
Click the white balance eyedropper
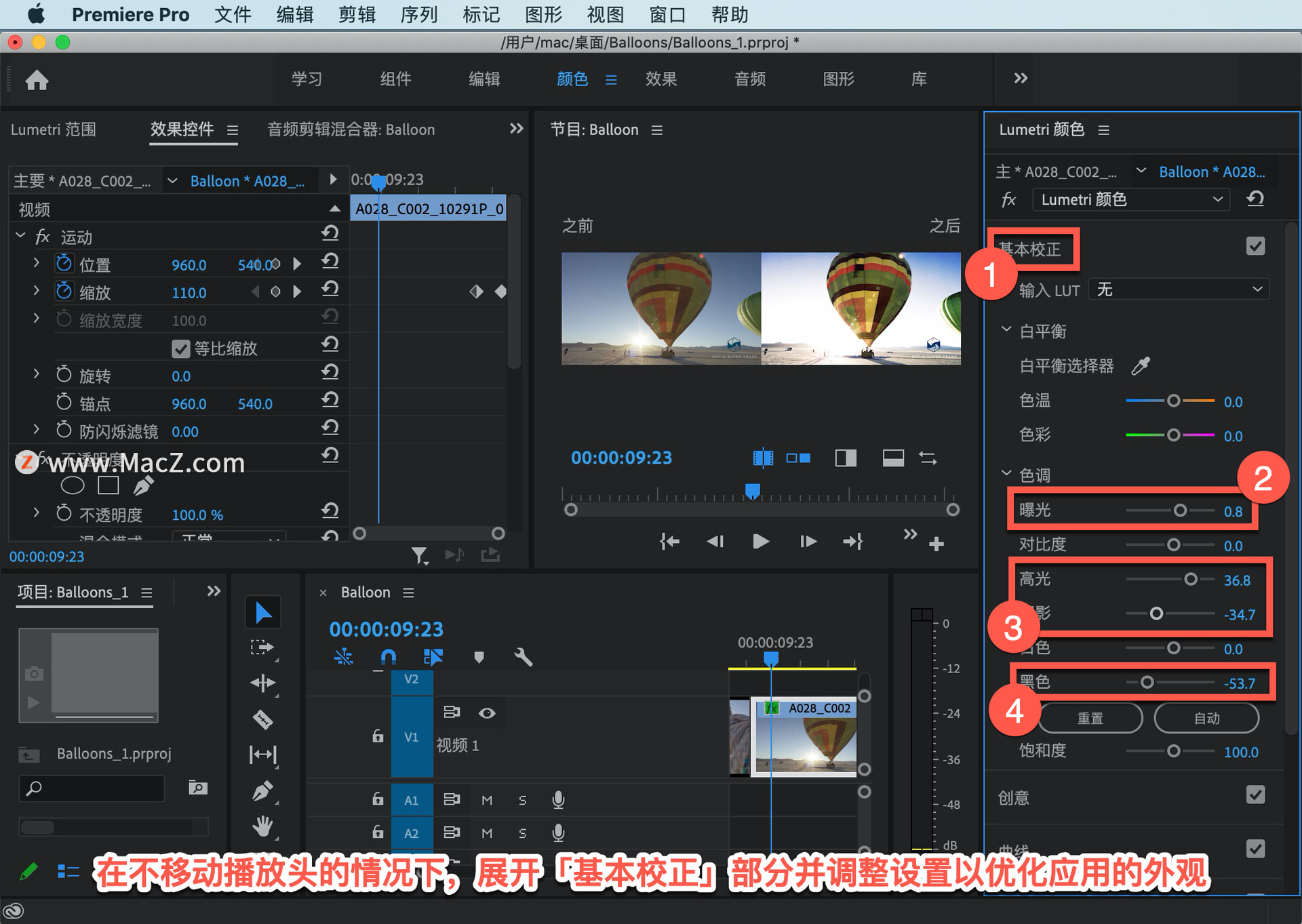click(1141, 366)
